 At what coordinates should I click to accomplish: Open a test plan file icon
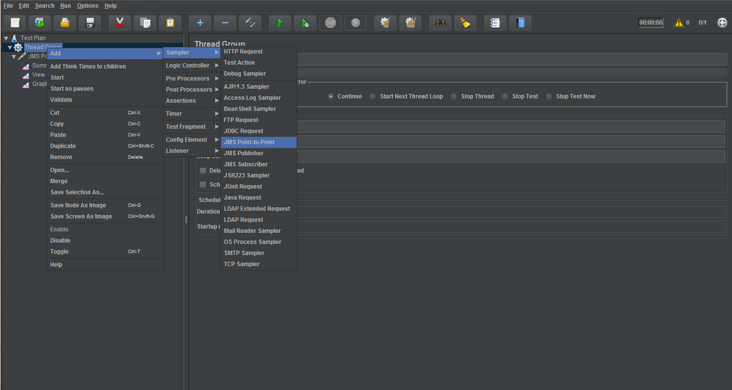point(65,23)
